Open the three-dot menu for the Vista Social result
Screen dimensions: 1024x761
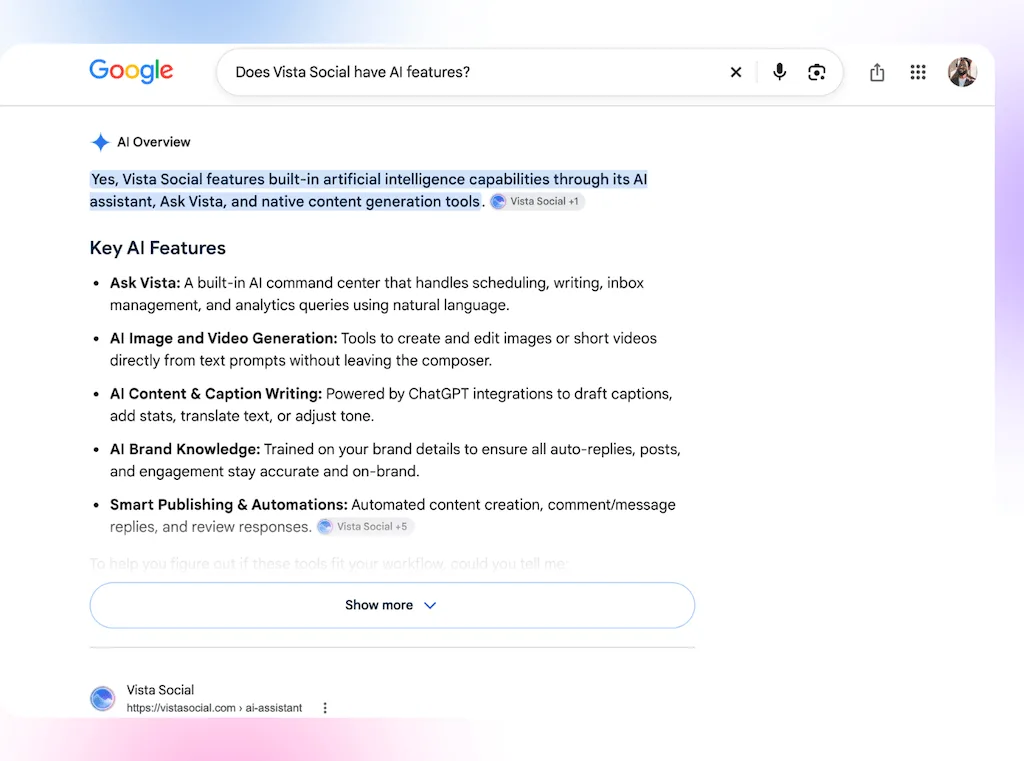325,707
